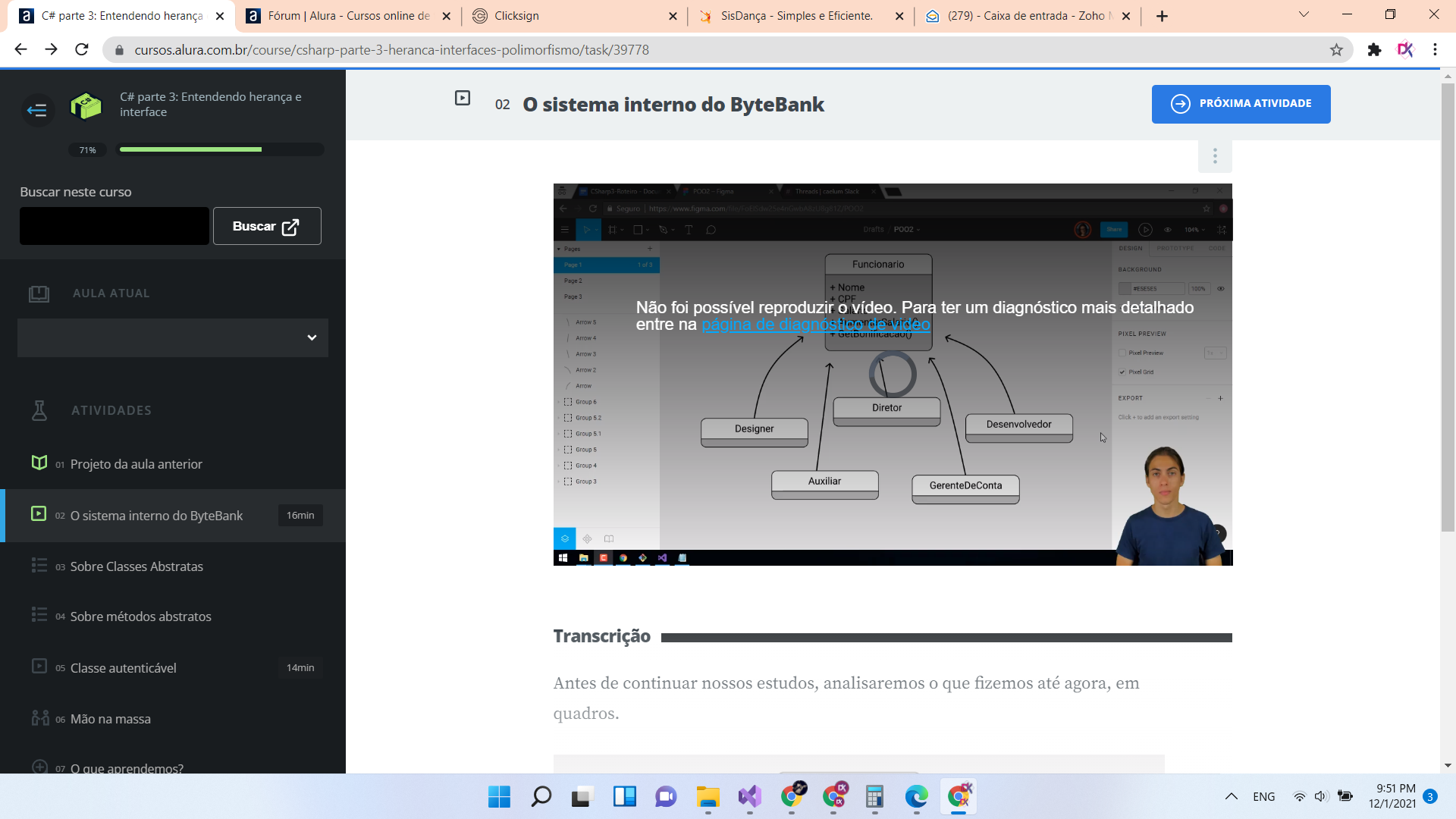Switch to the Zoho Caixa de entrada tab
The height and width of the screenshot is (819, 1456).
coord(1027,16)
